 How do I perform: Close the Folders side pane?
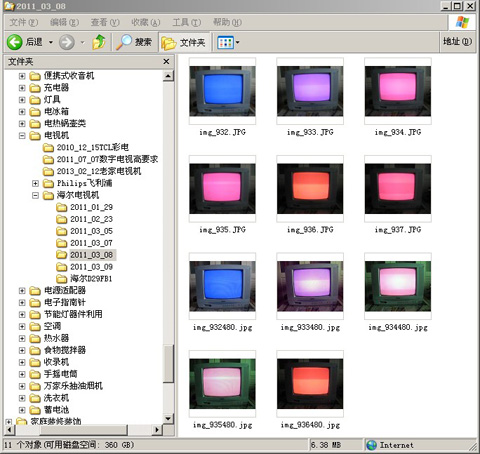pos(166,62)
